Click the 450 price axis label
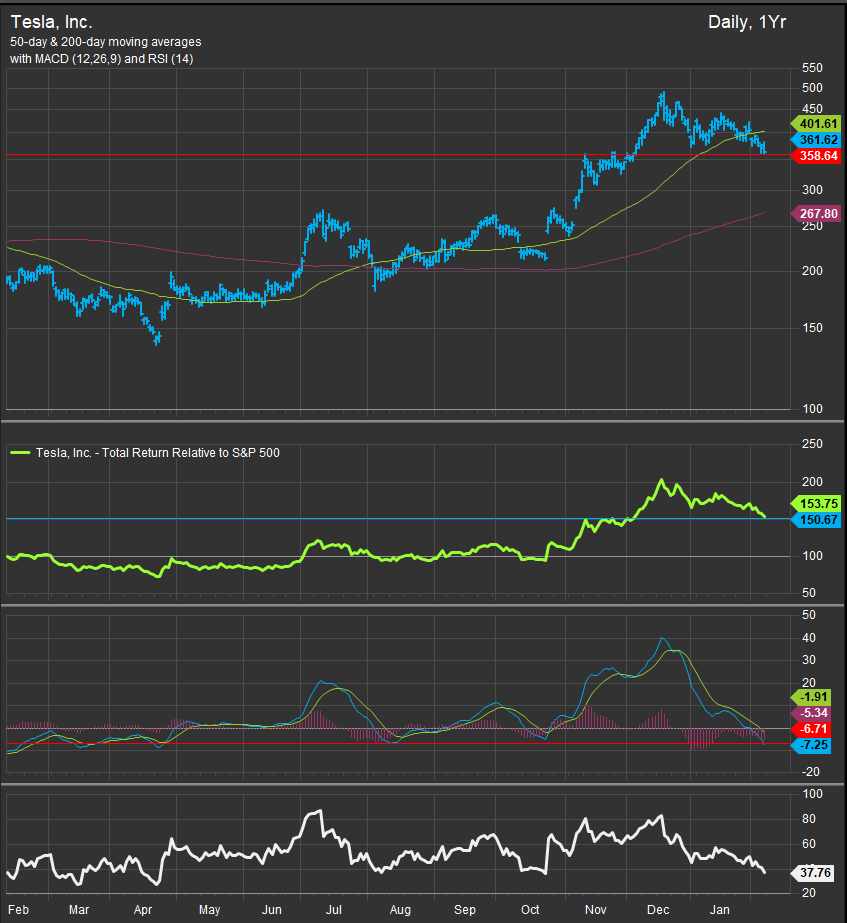This screenshot has height=923, width=847. tap(812, 109)
